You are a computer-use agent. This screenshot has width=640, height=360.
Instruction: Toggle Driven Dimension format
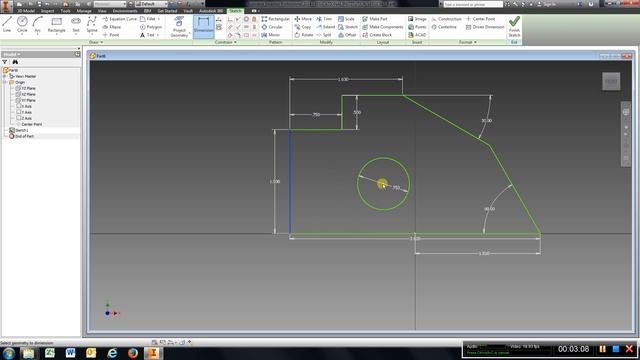point(485,27)
